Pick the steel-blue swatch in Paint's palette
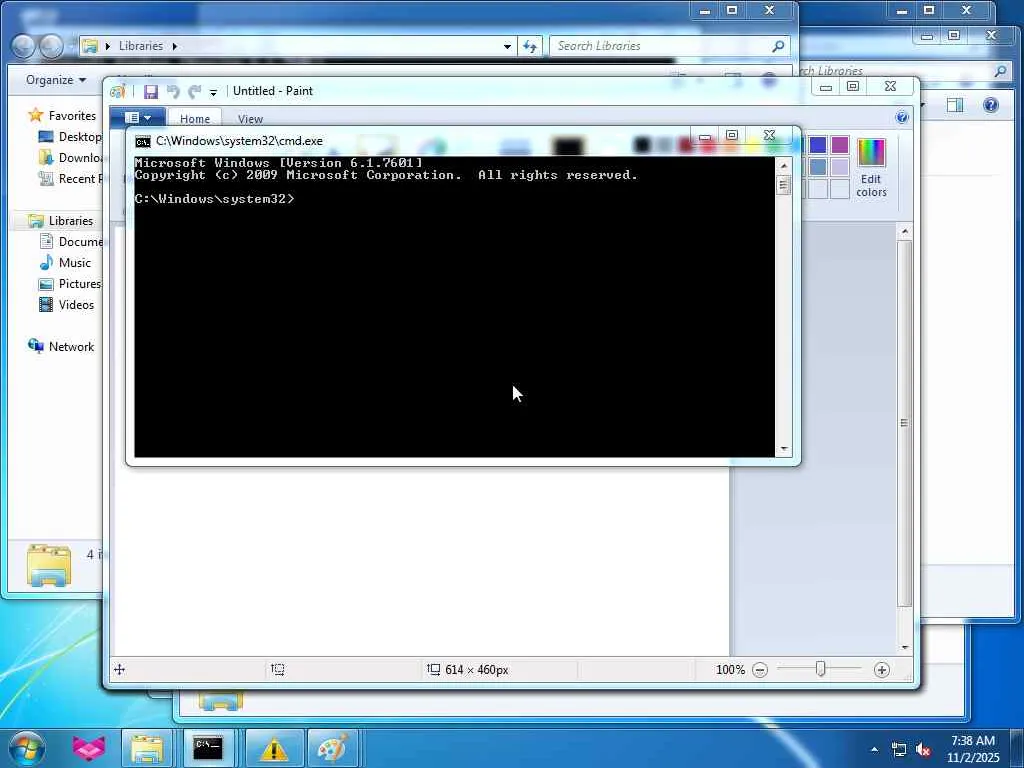The width and height of the screenshot is (1024, 768). pos(818,167)
